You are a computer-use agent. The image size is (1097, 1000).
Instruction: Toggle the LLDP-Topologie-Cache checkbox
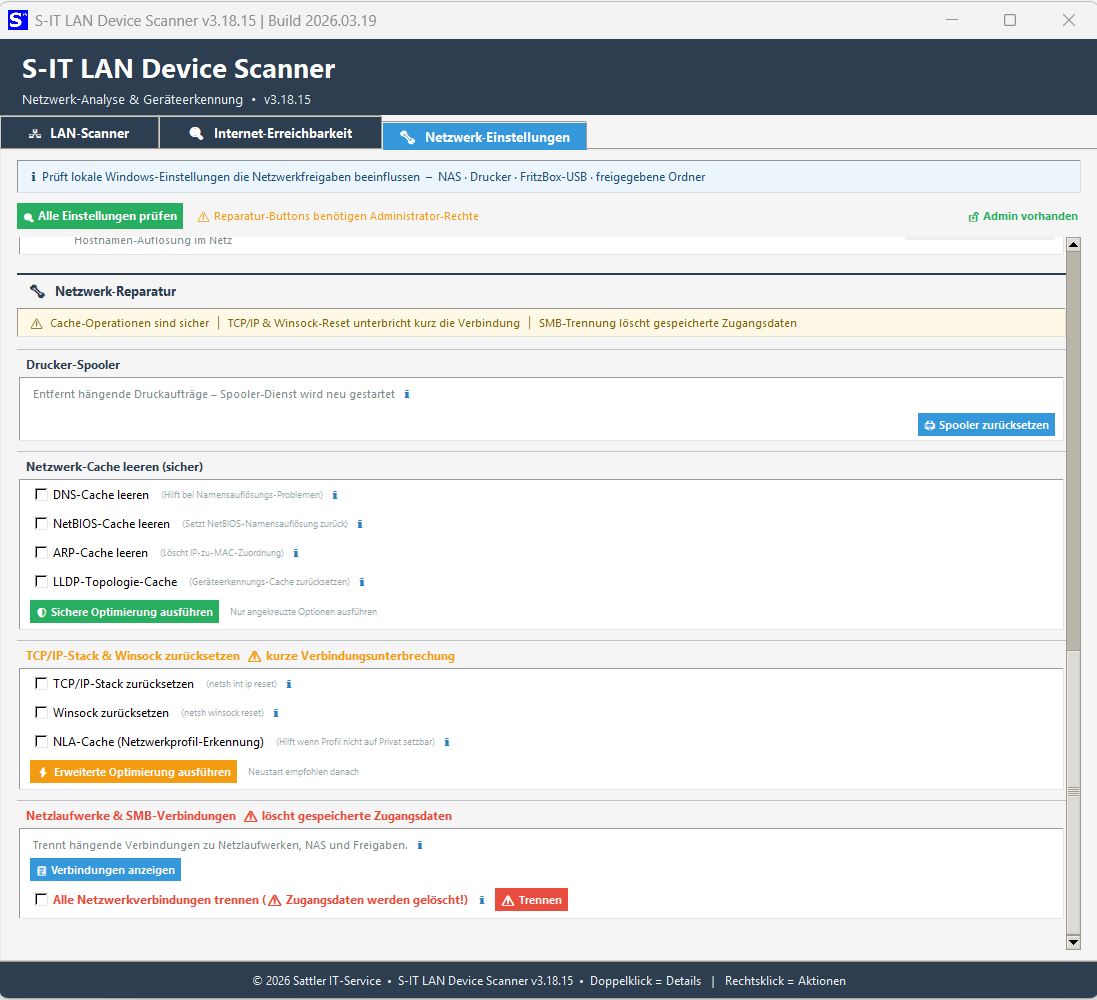42,581
